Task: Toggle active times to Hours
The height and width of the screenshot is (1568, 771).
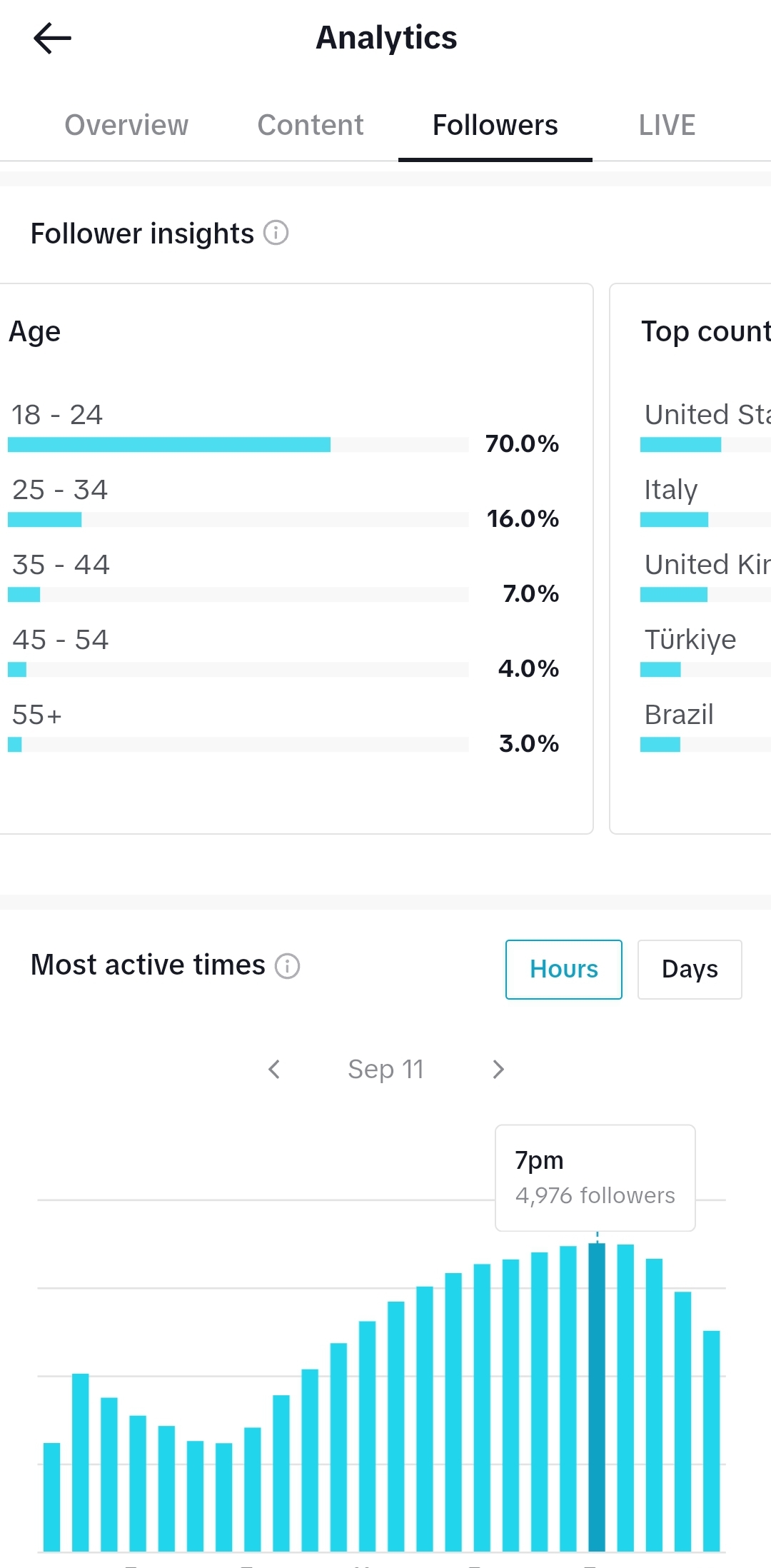Action: tap(564, 969)
